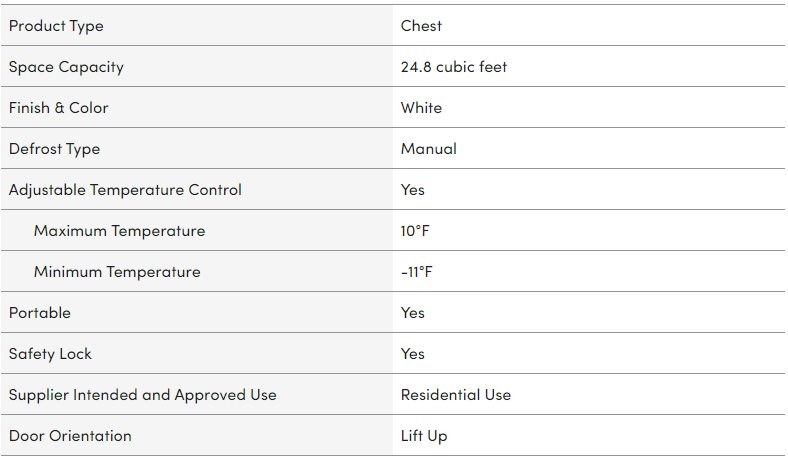Select the Yes value beside Safety Lock
788x460 pixels.
[x=412, y=354]
